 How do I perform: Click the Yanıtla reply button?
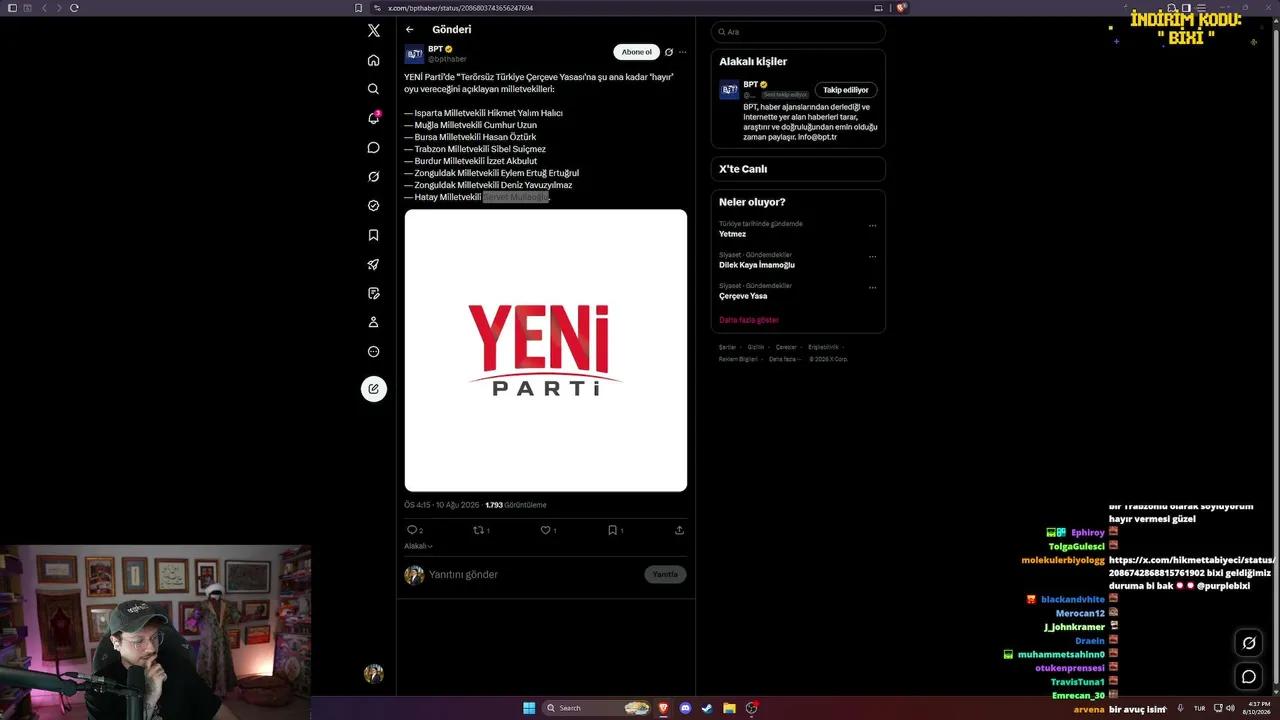coord(665,575)
